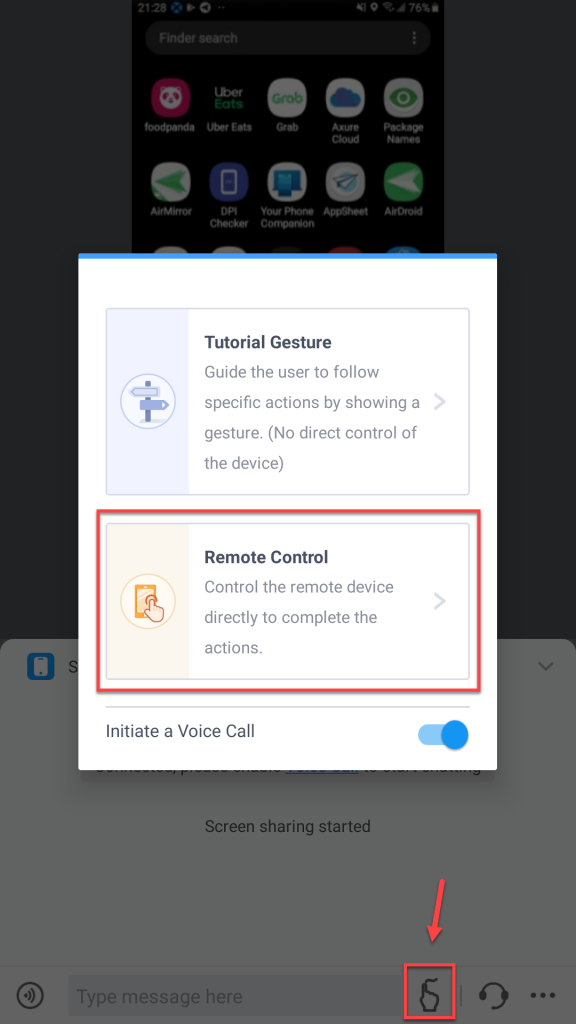Tap the sound wave icon beside message box
Screen dimensions: 576x1024
coord(30,996)
